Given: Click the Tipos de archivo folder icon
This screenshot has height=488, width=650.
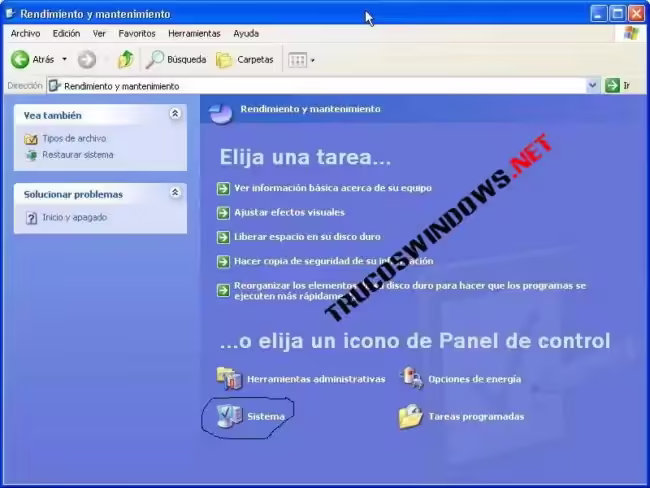Looking at the screenshot, I should [x=31, y=139].
